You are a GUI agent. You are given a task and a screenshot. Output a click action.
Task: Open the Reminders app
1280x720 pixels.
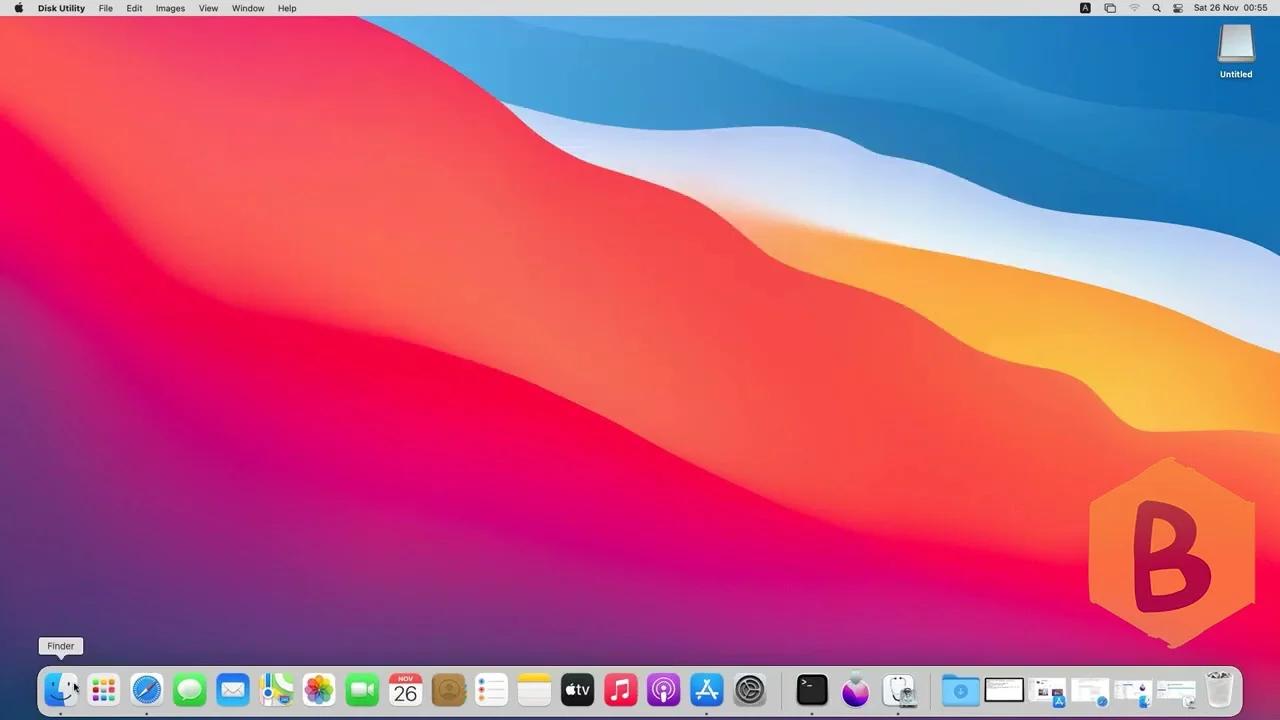491,689
